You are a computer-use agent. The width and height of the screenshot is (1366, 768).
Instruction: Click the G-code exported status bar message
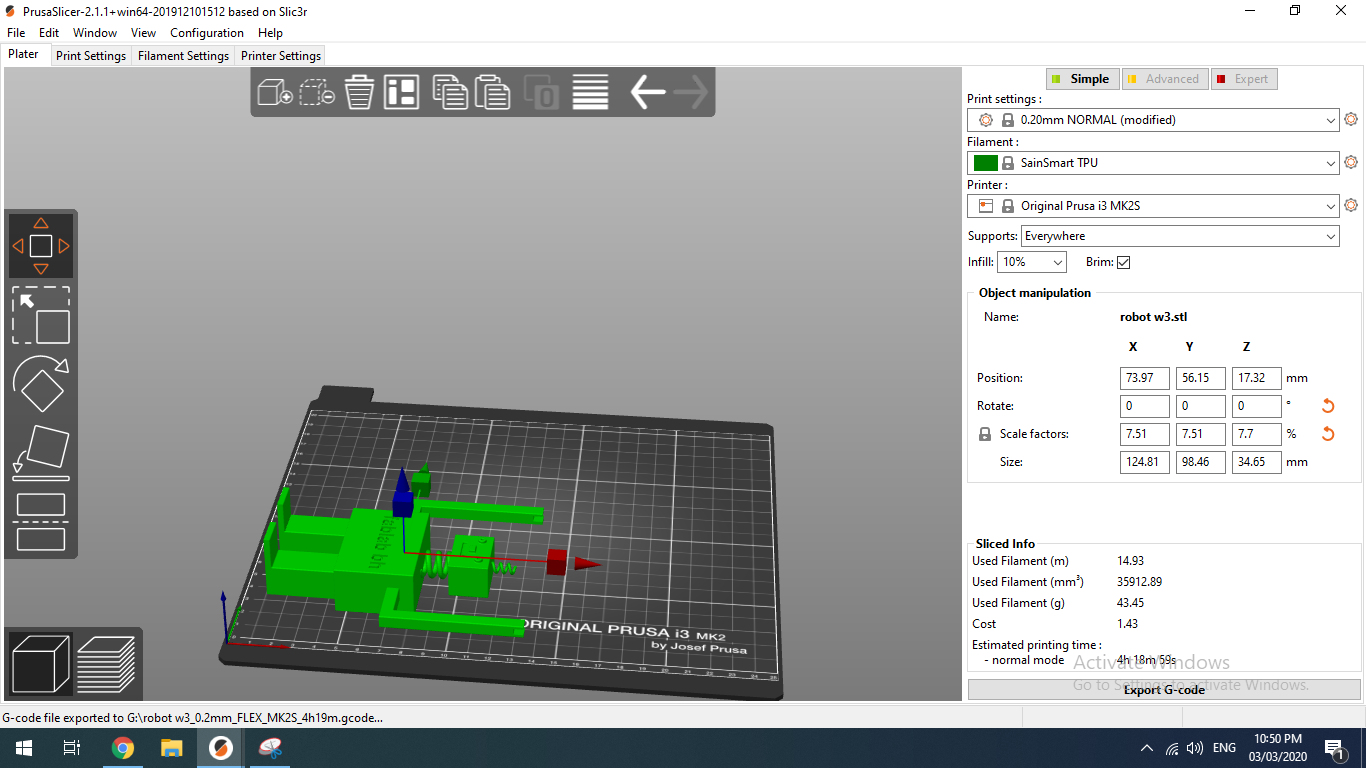(x=192, y=717)
